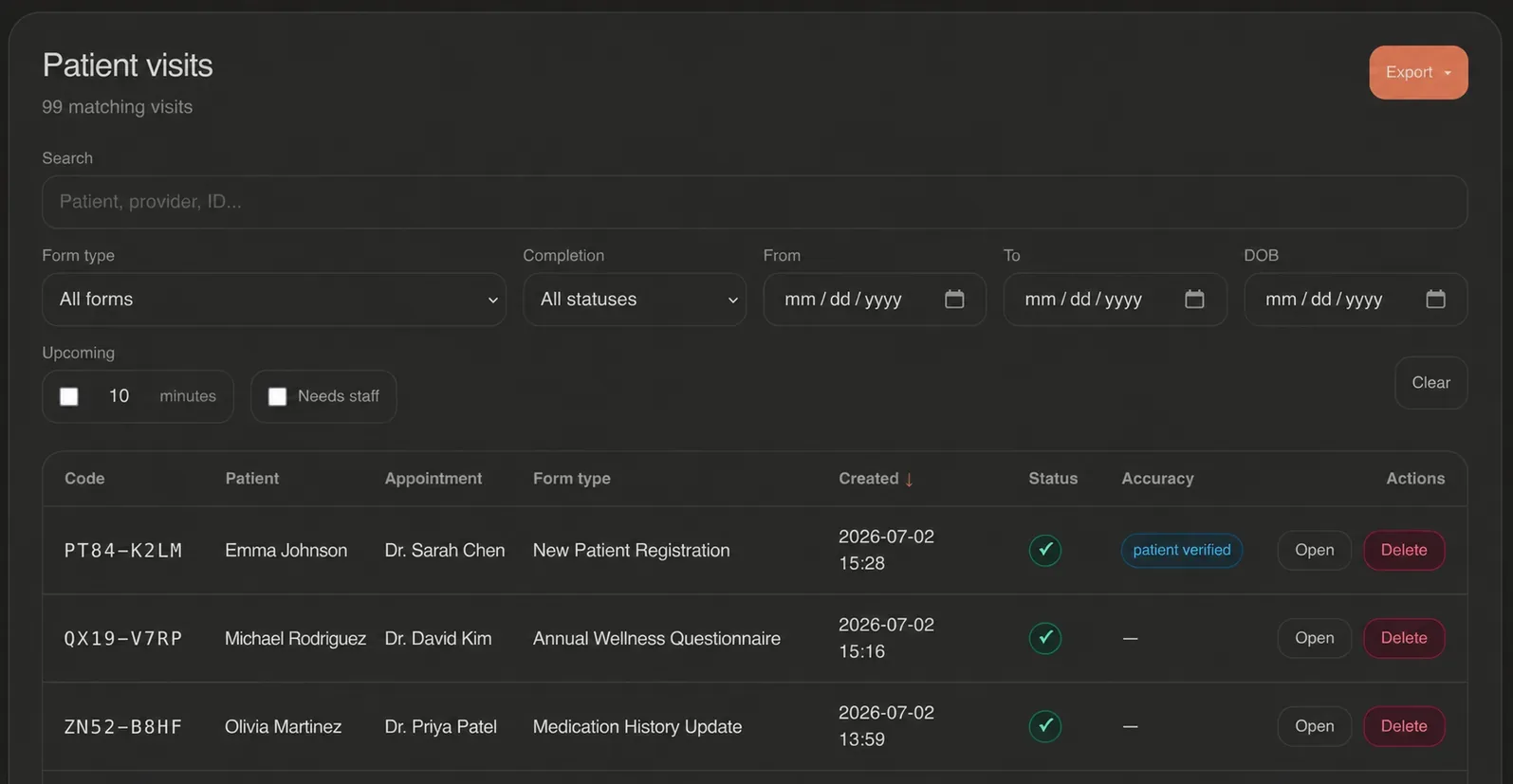
Task: Select code QX19-V7RP
Action: tap(123, 639)
